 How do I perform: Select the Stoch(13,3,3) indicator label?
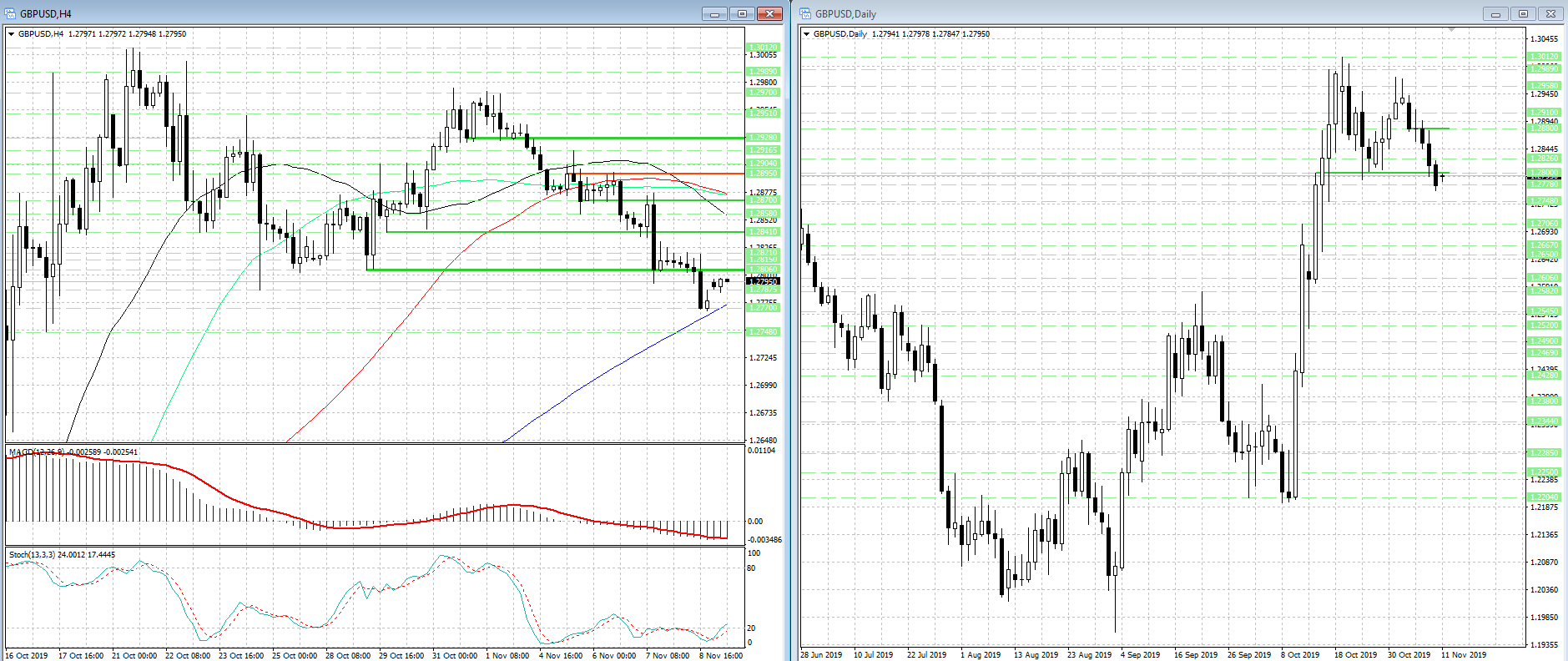click(x=33, y=555)
